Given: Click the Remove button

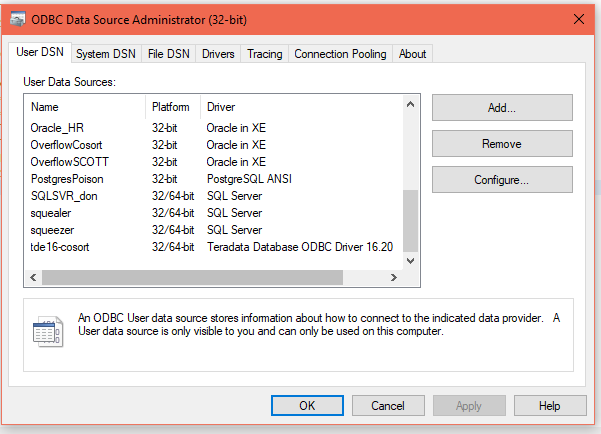Looking at the screenshot, I should (502, 144).
